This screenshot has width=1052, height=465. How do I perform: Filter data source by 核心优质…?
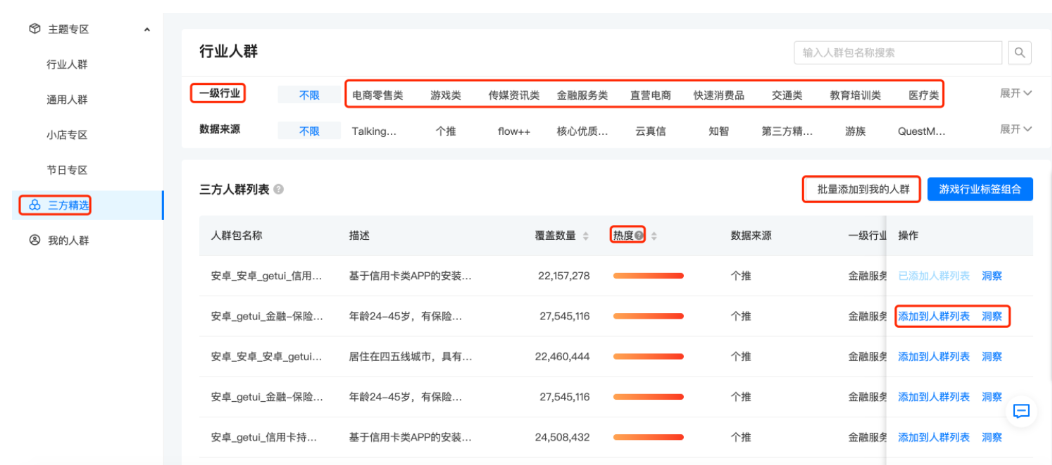[x=582, y=131]
